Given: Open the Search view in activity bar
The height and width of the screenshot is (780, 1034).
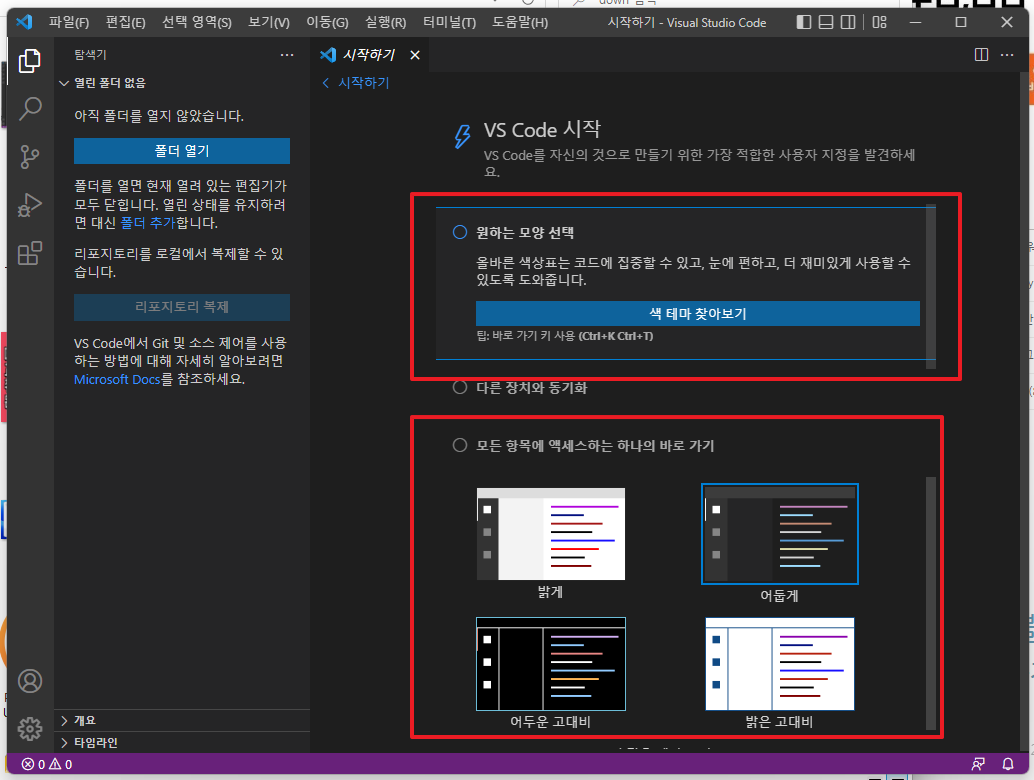Looking at the screenshot, I should [x=30, y=109].
